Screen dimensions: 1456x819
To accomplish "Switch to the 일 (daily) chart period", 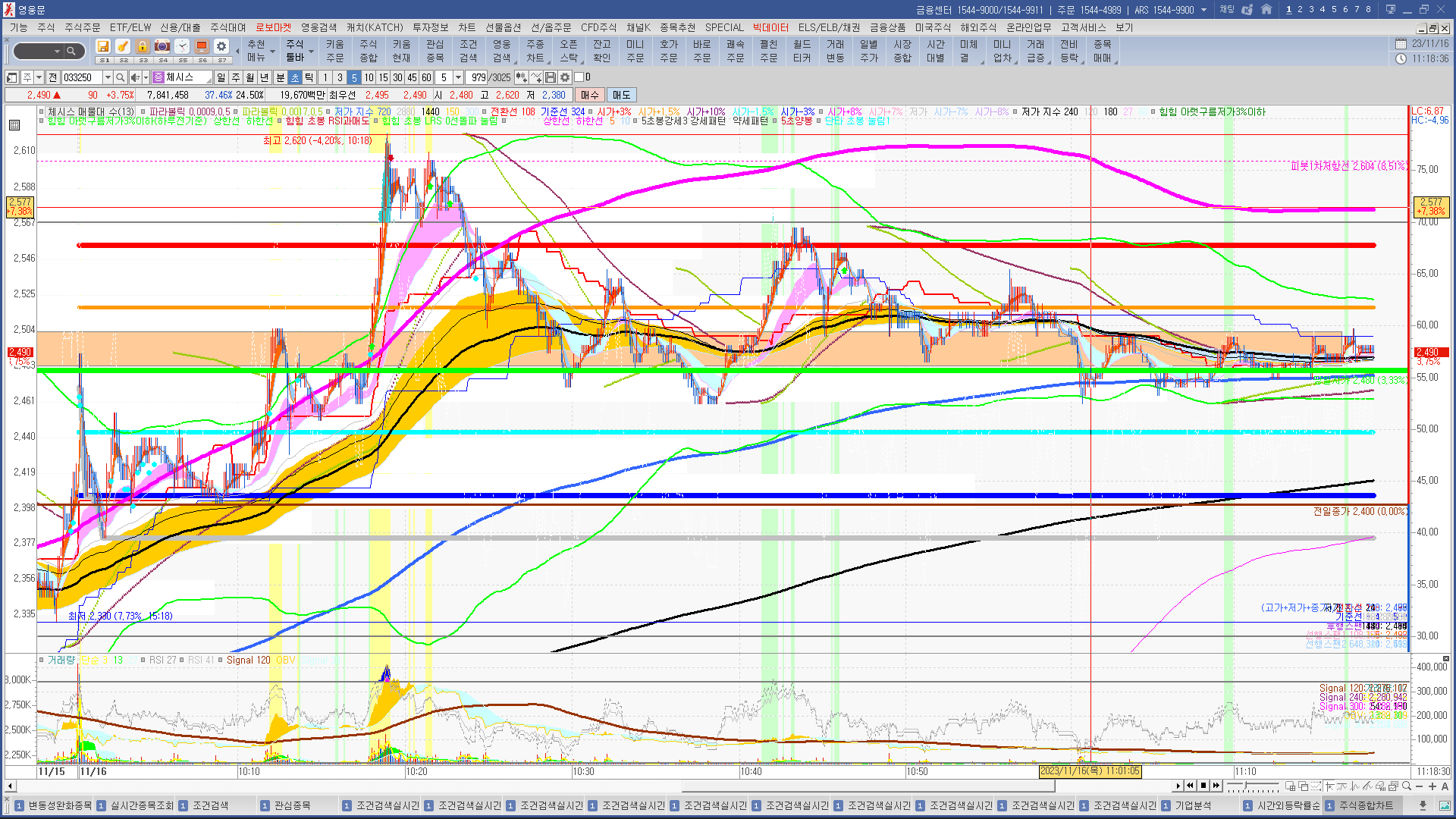I will tap(221, 77).
